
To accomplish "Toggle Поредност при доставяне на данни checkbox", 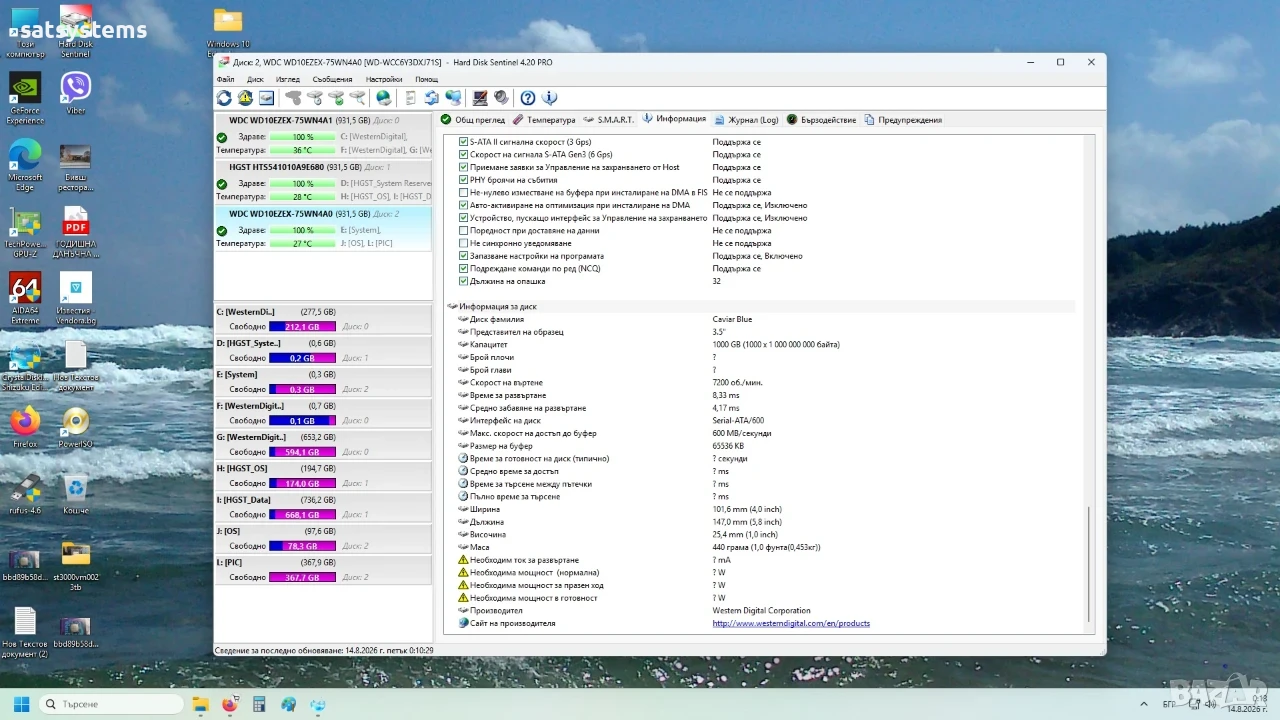I will [x=463, y=231].
